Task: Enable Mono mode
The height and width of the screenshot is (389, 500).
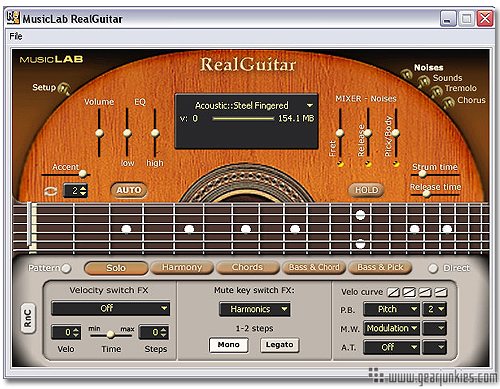Action: coord(229,345)
